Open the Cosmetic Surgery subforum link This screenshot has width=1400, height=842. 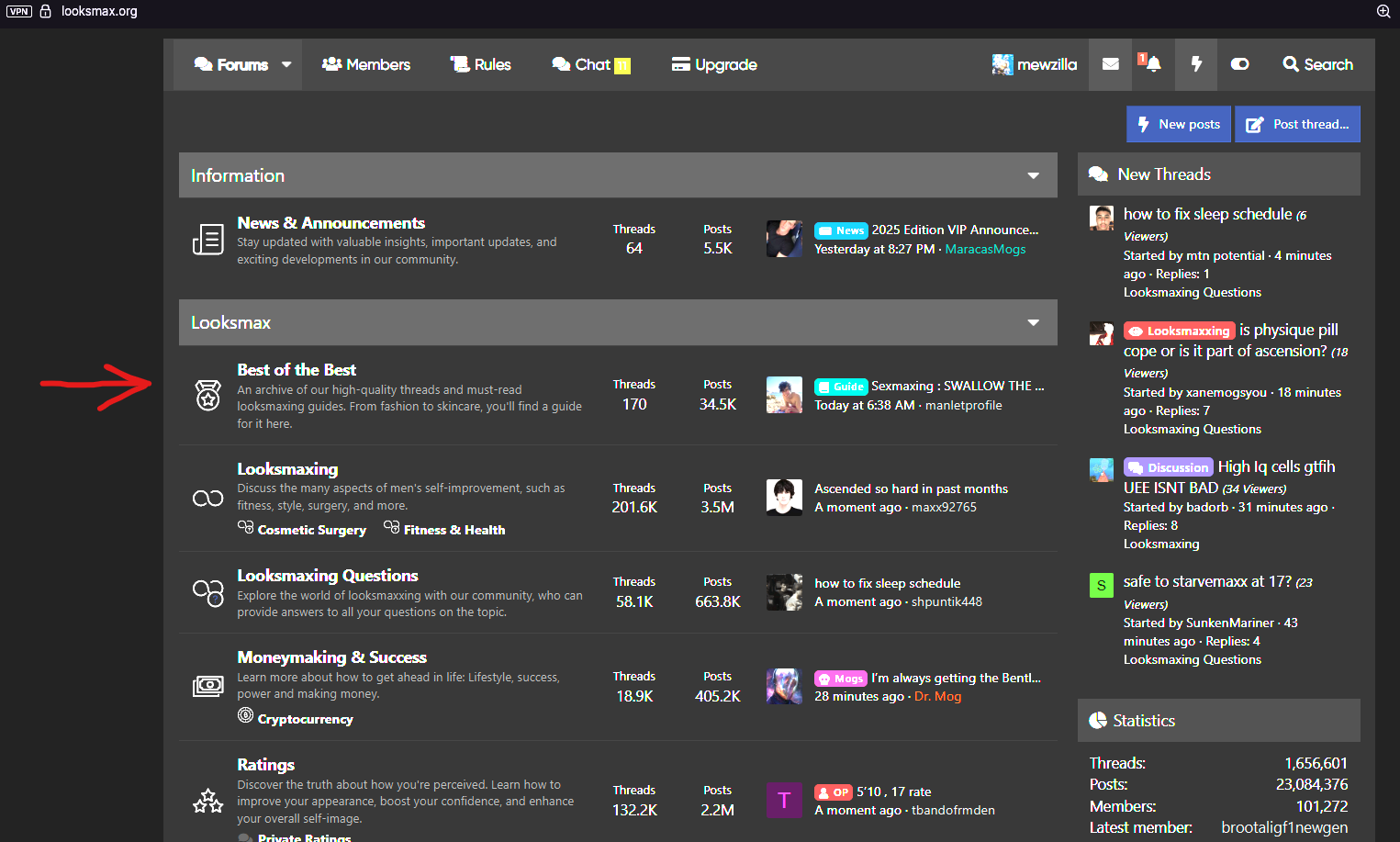click(311, 530)
